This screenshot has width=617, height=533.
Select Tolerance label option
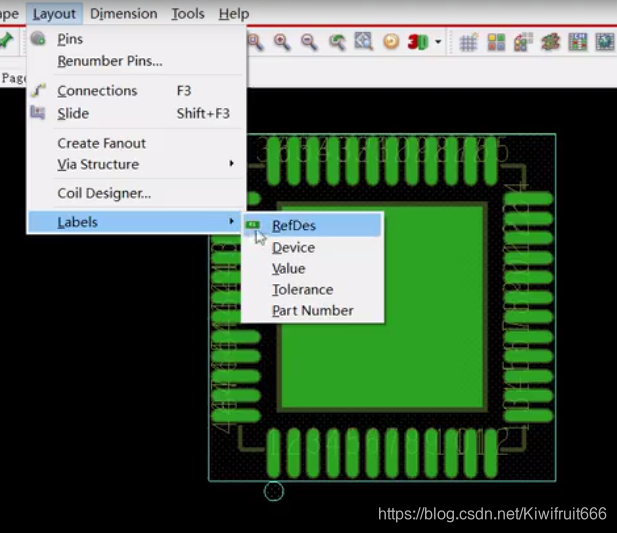coord(312,290)
